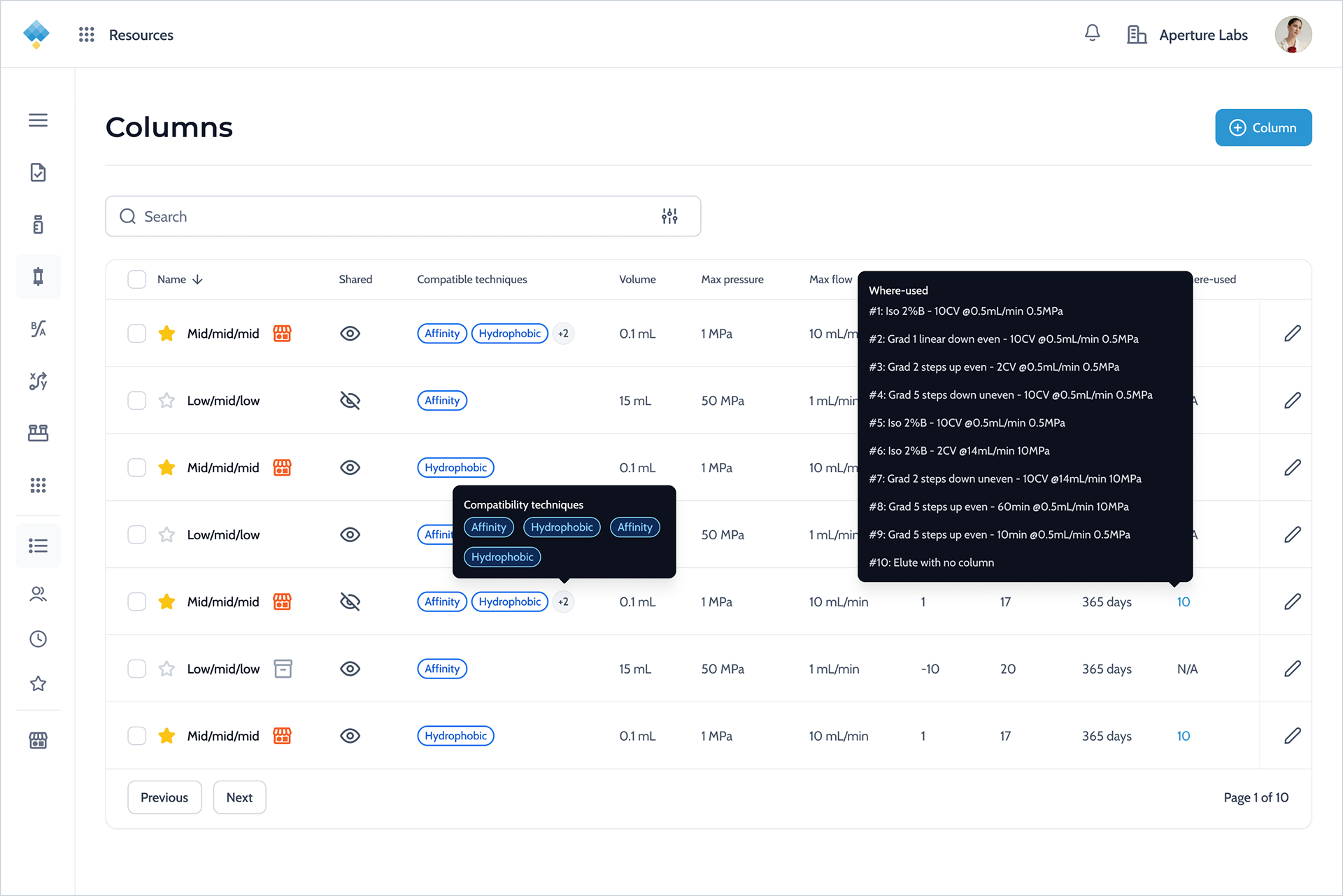Edit the last Mid/mid/mid row with pencil
Image resolution: width=1343 pixels, height=896 pixels.
(x=1292, y=736)
